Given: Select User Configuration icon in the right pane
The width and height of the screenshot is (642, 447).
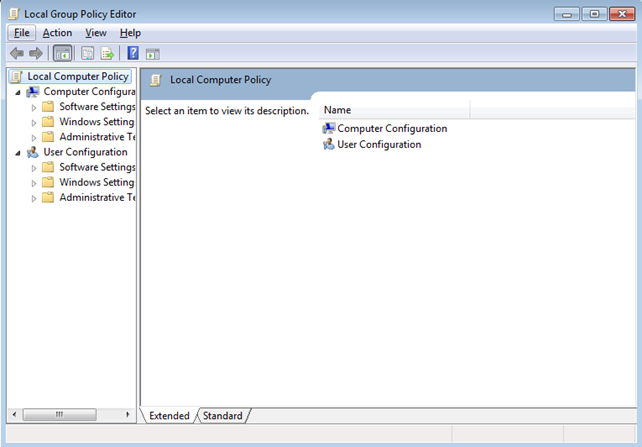Looking at the screenshot, I should click(x=329, y=144).
